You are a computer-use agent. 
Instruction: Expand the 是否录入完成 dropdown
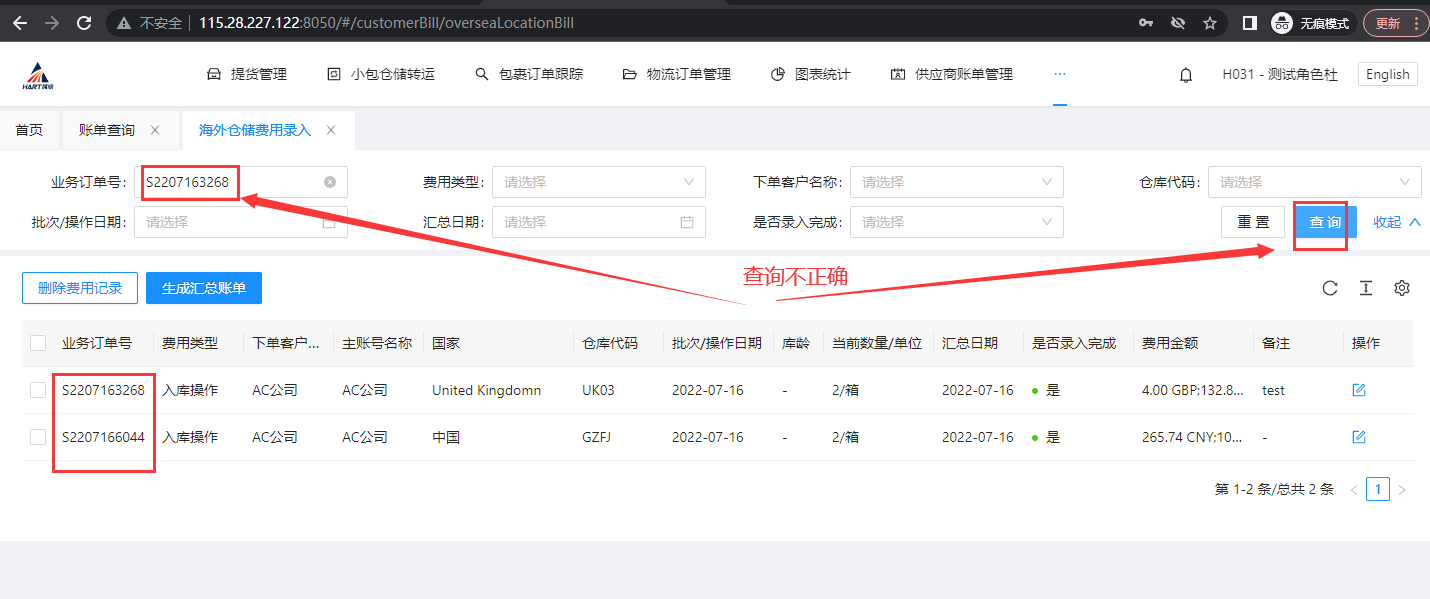click(956, 222)
